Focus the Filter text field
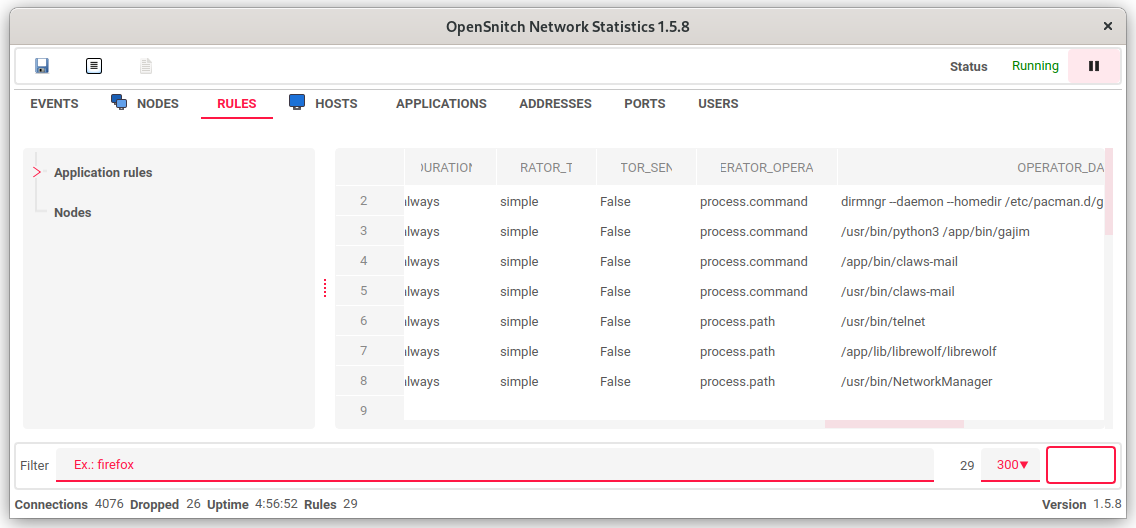 pos(495,465)
